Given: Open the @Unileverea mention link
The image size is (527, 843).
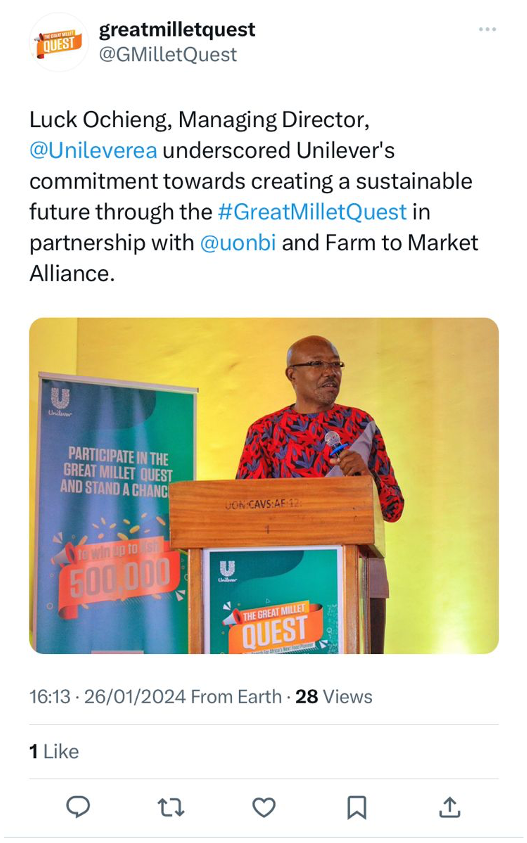Looking at the screenshot, I should click(93, 150).
